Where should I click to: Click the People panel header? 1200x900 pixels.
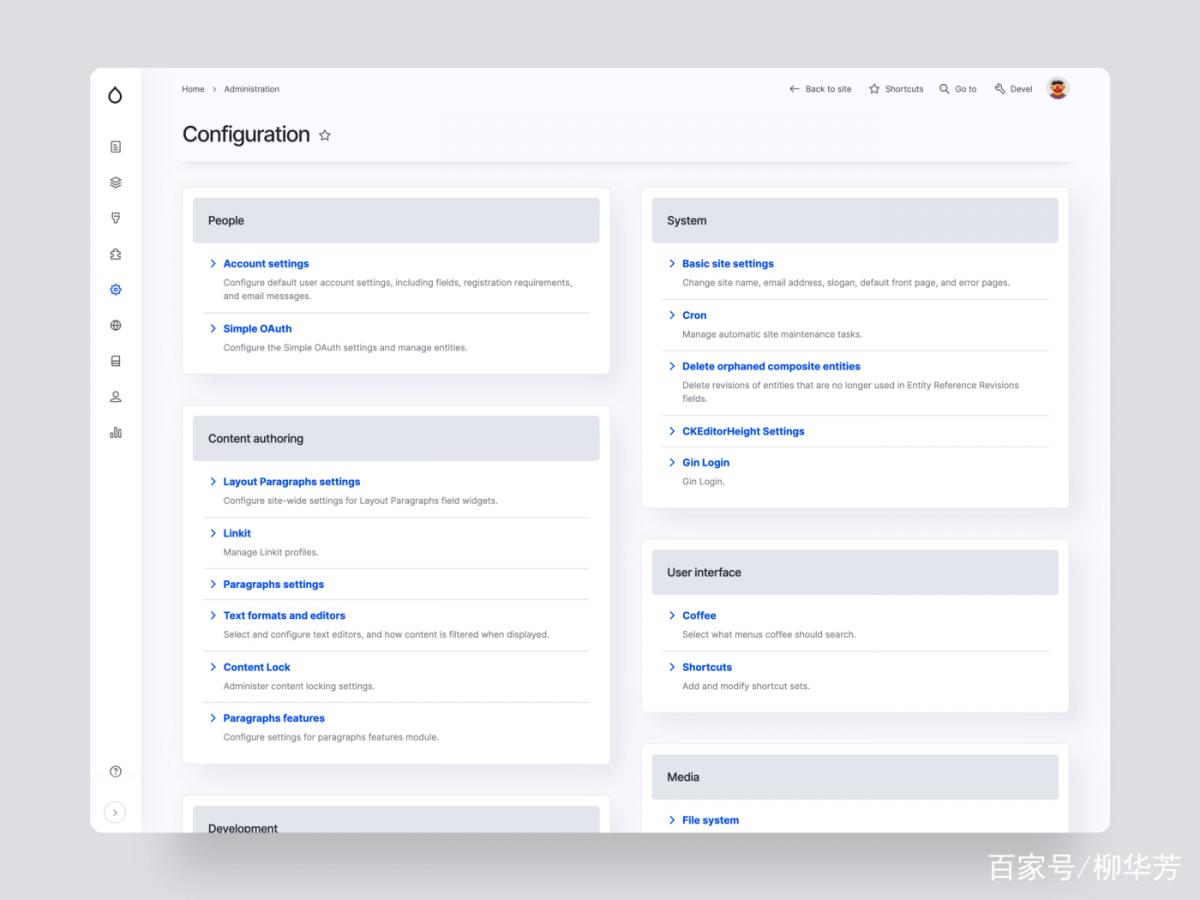tap(396, 220)
